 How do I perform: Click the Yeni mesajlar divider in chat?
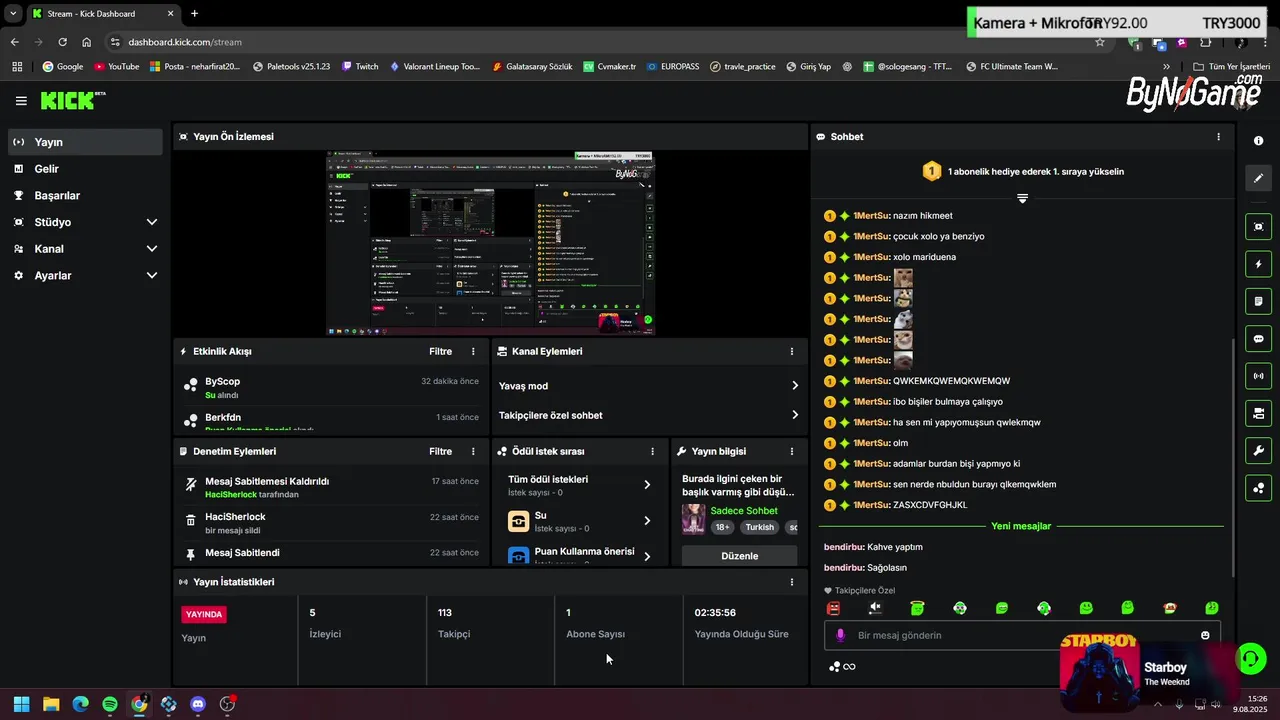[1021, 526]
